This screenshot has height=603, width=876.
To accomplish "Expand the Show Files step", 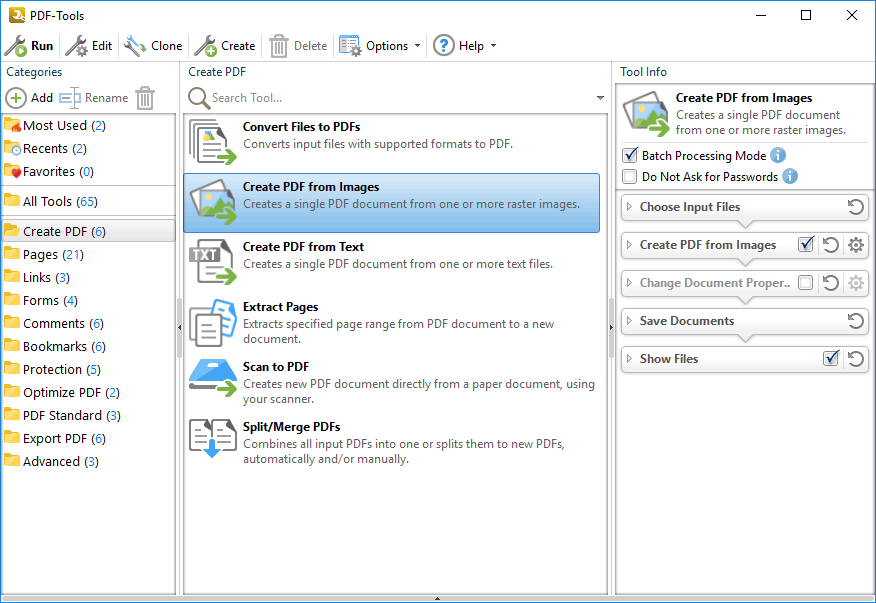I will click(629, 359).
